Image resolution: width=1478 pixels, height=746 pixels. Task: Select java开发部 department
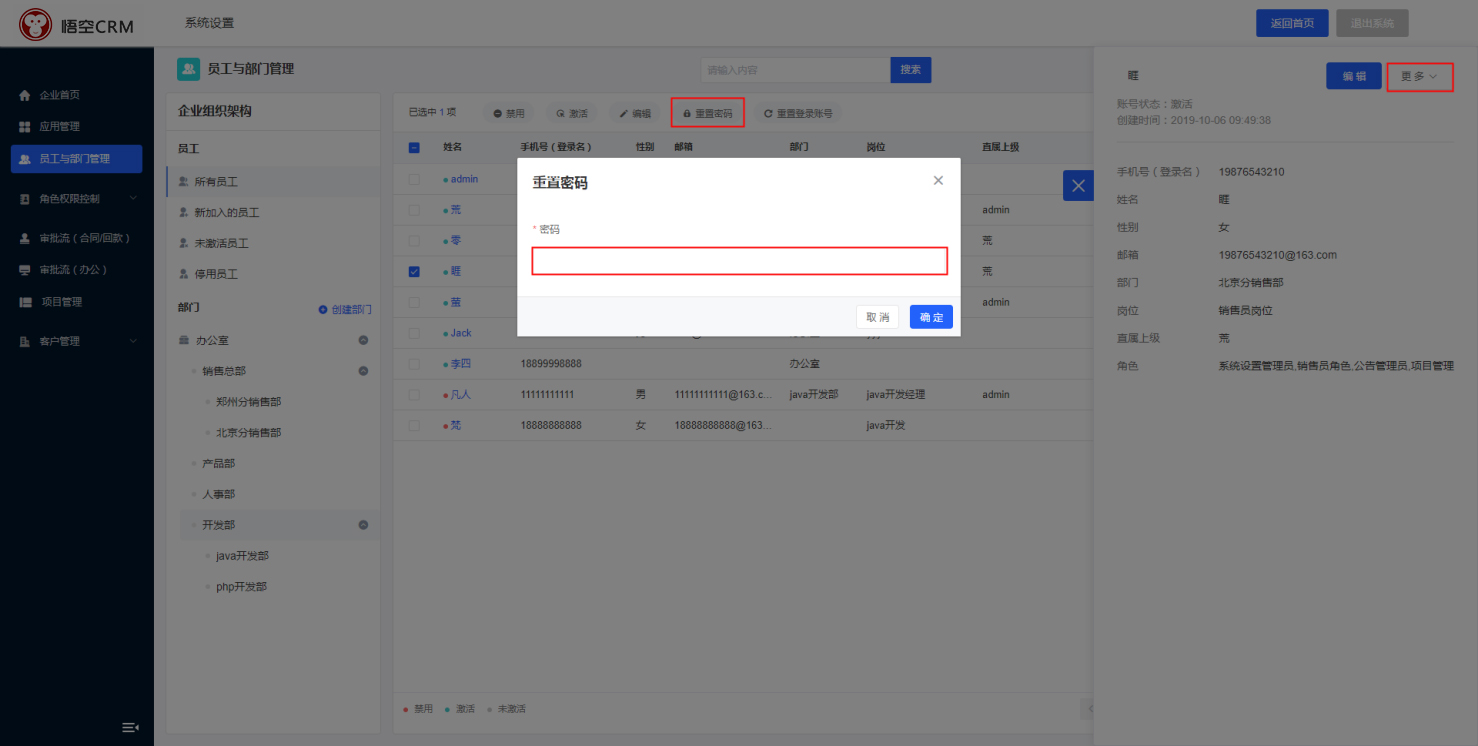pyautogui.click(x=242, y=556)
